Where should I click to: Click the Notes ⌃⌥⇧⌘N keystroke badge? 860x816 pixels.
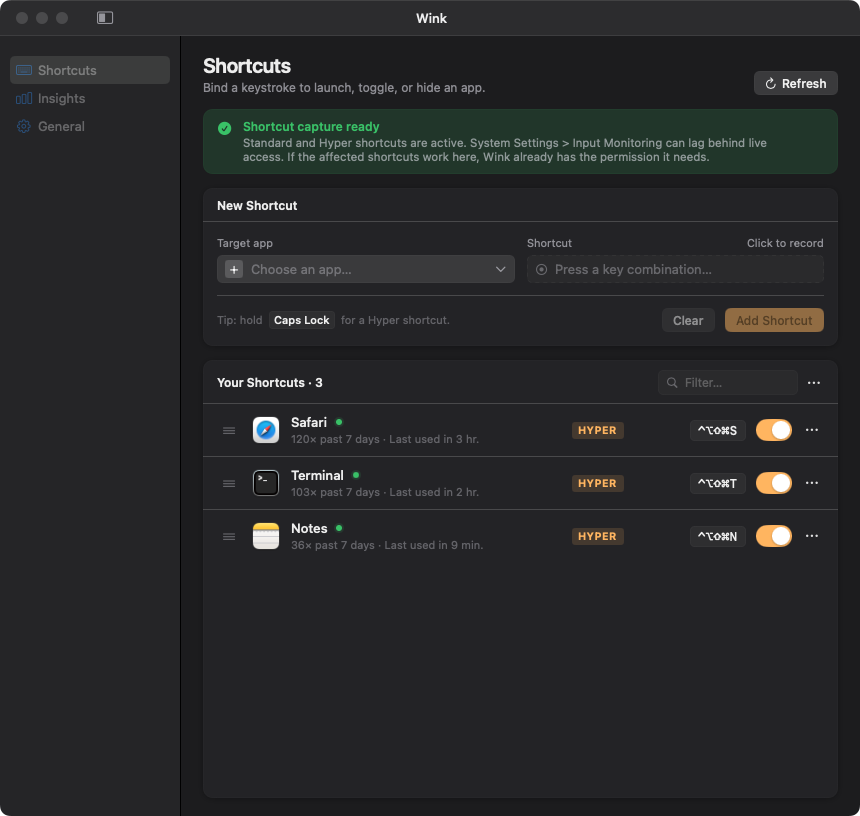pos(717,536)
